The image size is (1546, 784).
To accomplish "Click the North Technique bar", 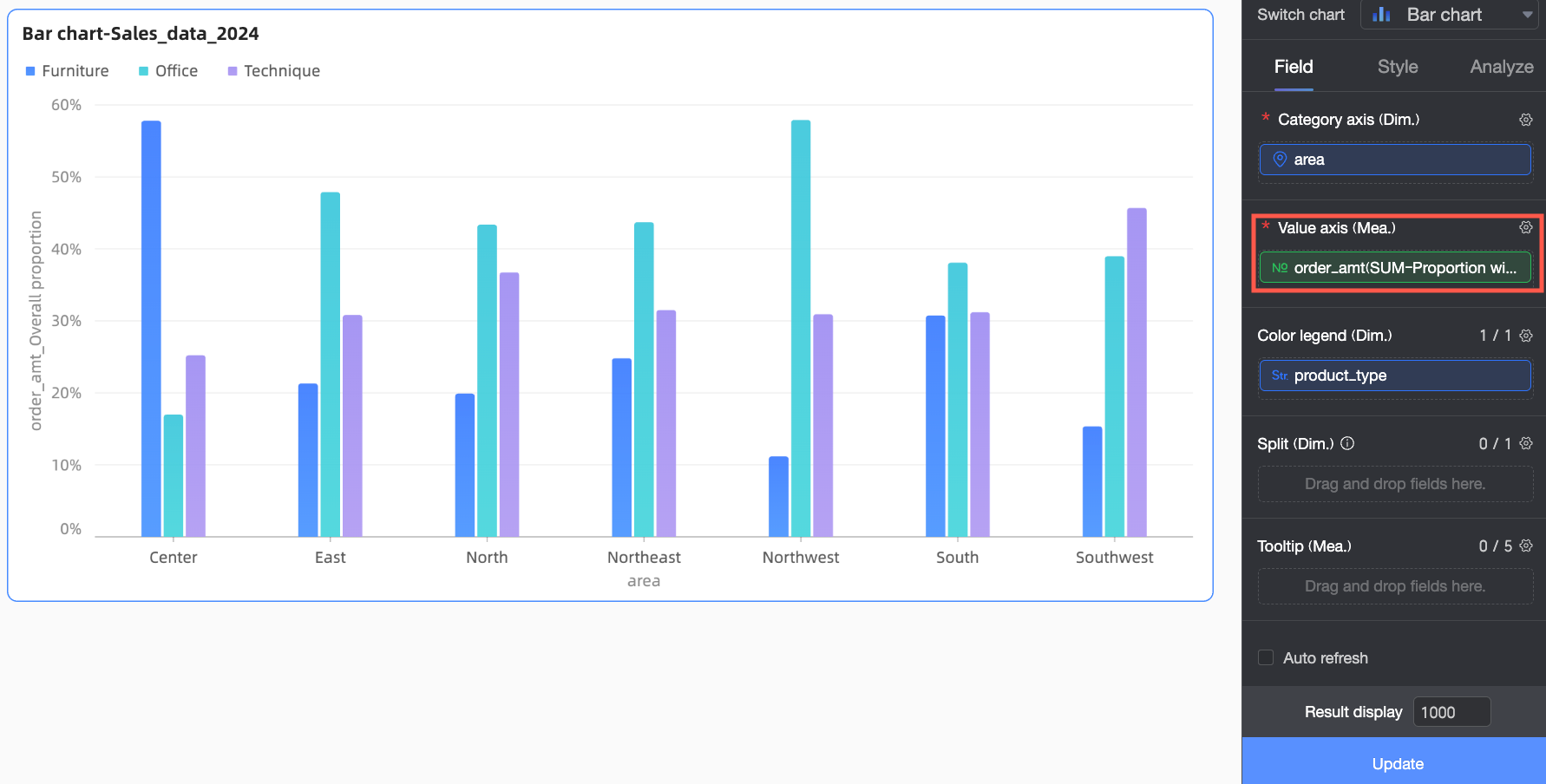I will pyautogui.click(x=509, y=405).
